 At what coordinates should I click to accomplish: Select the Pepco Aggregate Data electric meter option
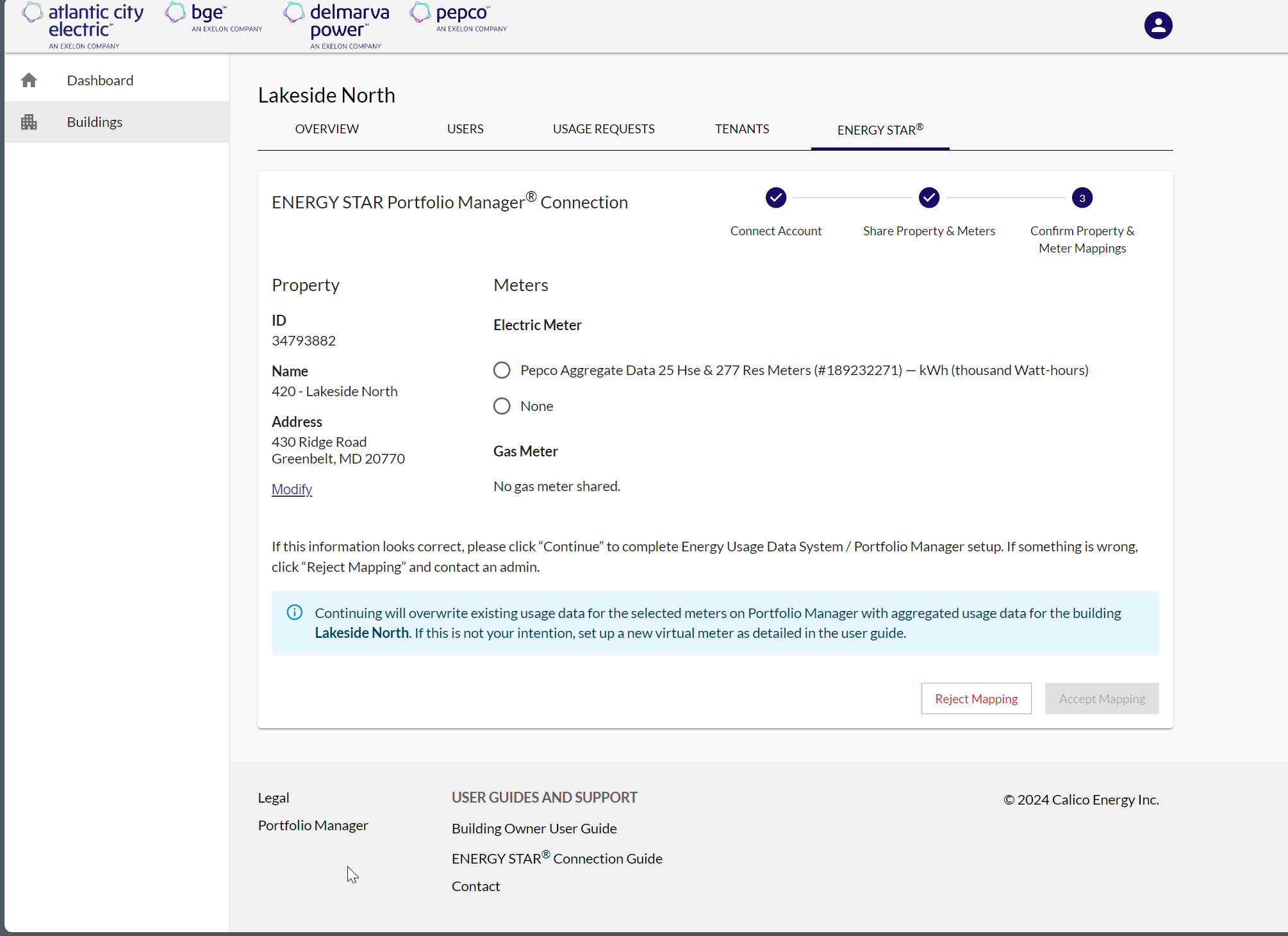click(502, 370)
